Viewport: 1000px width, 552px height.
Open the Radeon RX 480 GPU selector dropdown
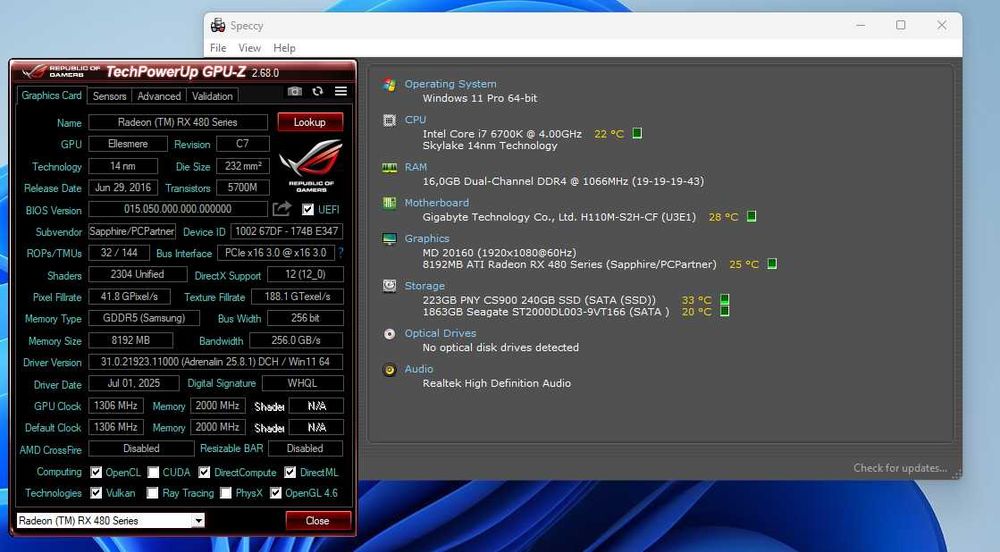point(110,521)
